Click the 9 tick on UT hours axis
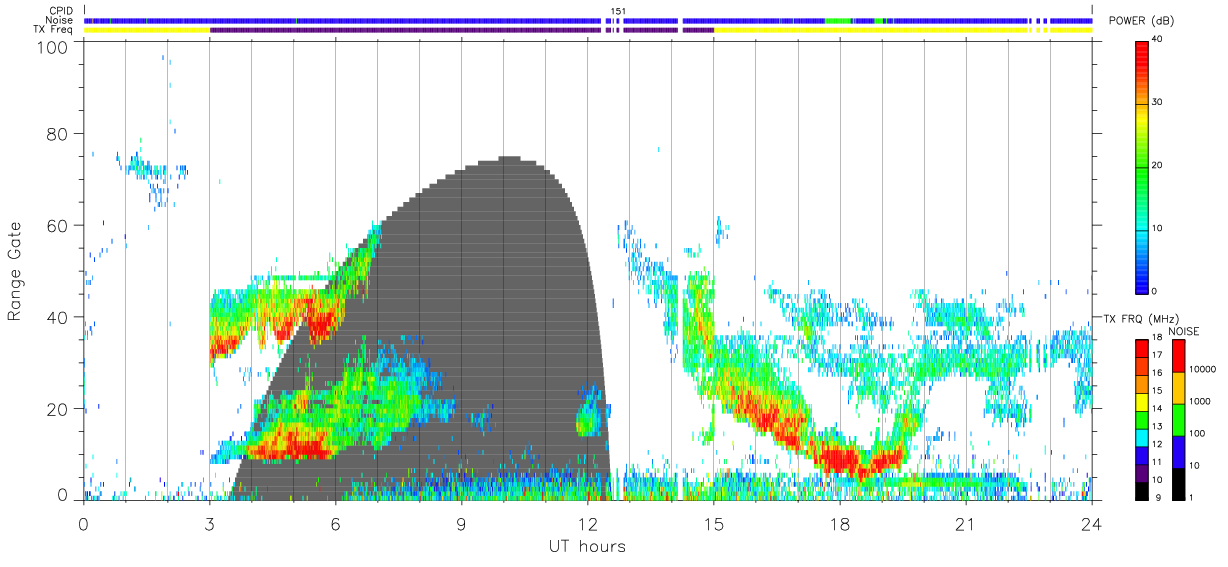Viewport: 1228px width, 567px height. click(461, 523)
